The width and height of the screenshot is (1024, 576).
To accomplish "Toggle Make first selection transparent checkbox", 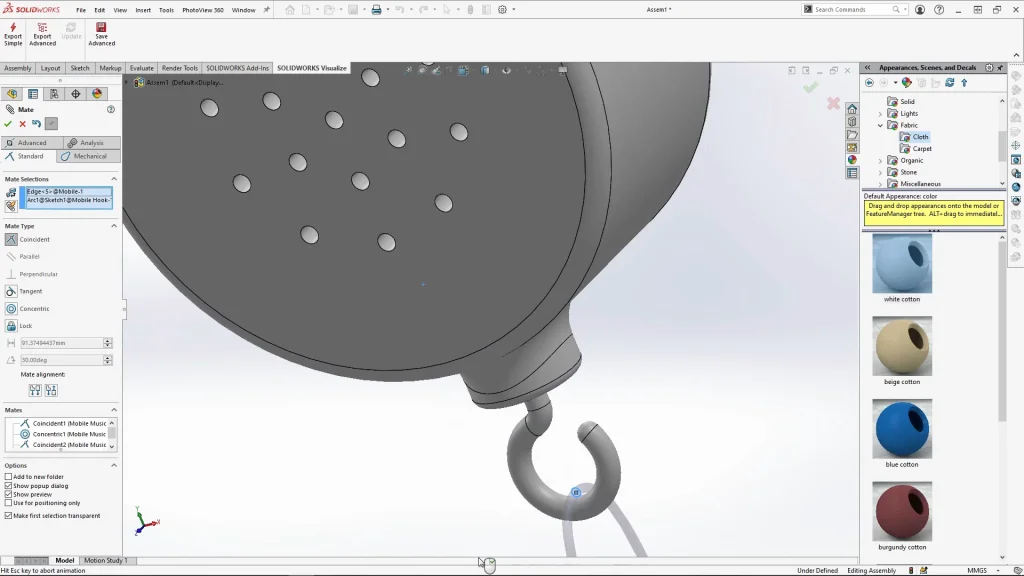I will click(9, 516).
